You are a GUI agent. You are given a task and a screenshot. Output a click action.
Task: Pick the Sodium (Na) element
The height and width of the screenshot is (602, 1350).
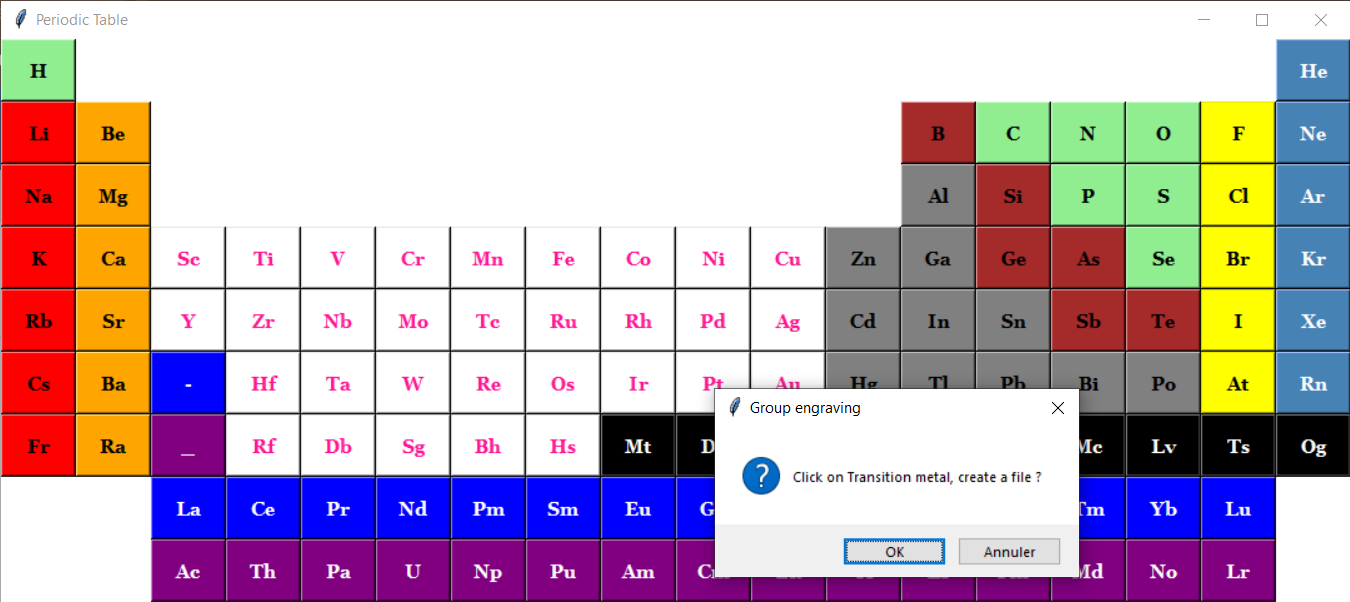pyautogui.click(x=38, y=196)
